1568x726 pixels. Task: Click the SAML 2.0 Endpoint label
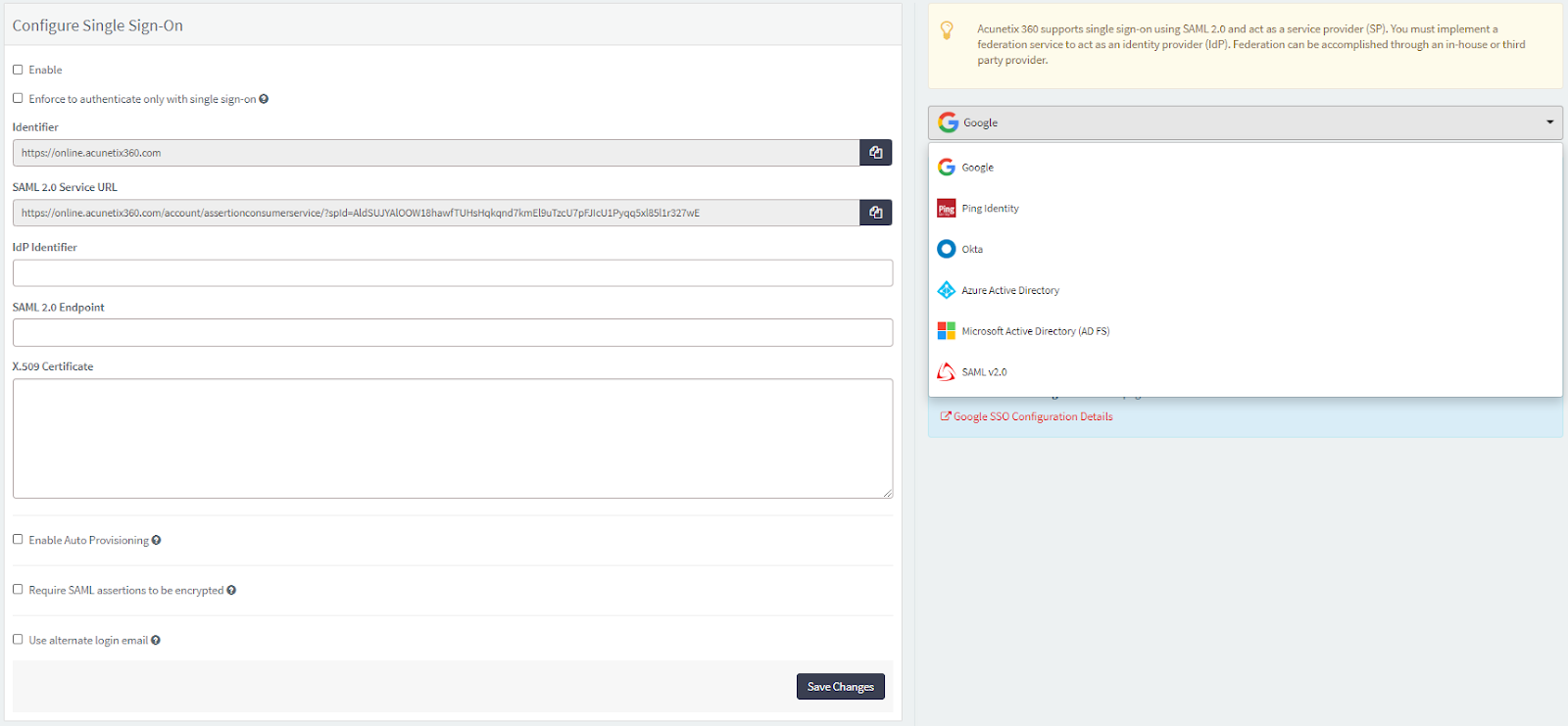[59, 307]
